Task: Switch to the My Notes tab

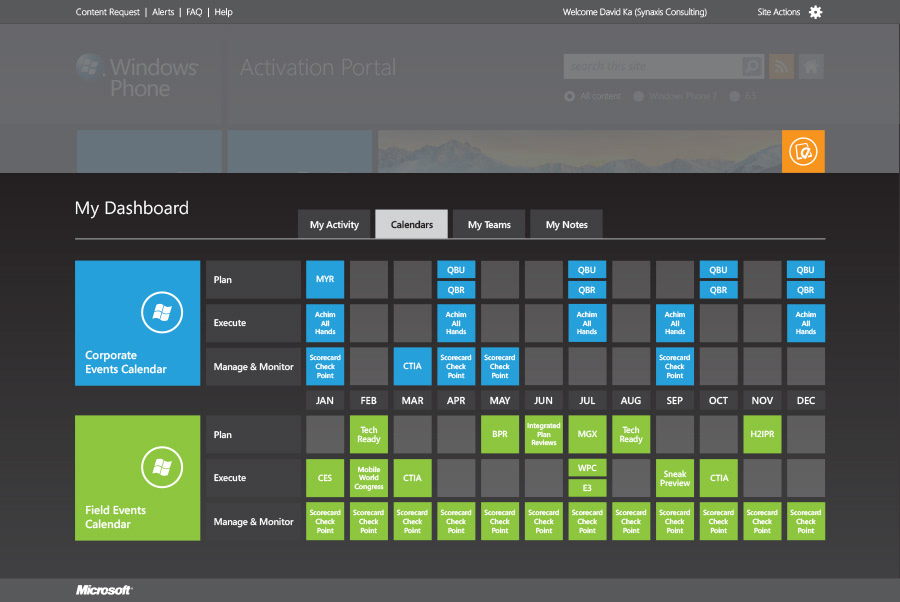Action: [x=567, y=224]
